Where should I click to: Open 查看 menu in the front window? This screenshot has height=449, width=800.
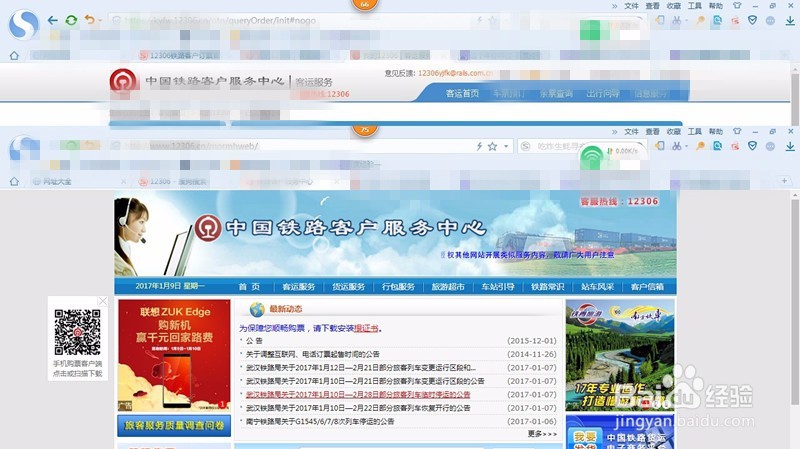coord(653,132)
